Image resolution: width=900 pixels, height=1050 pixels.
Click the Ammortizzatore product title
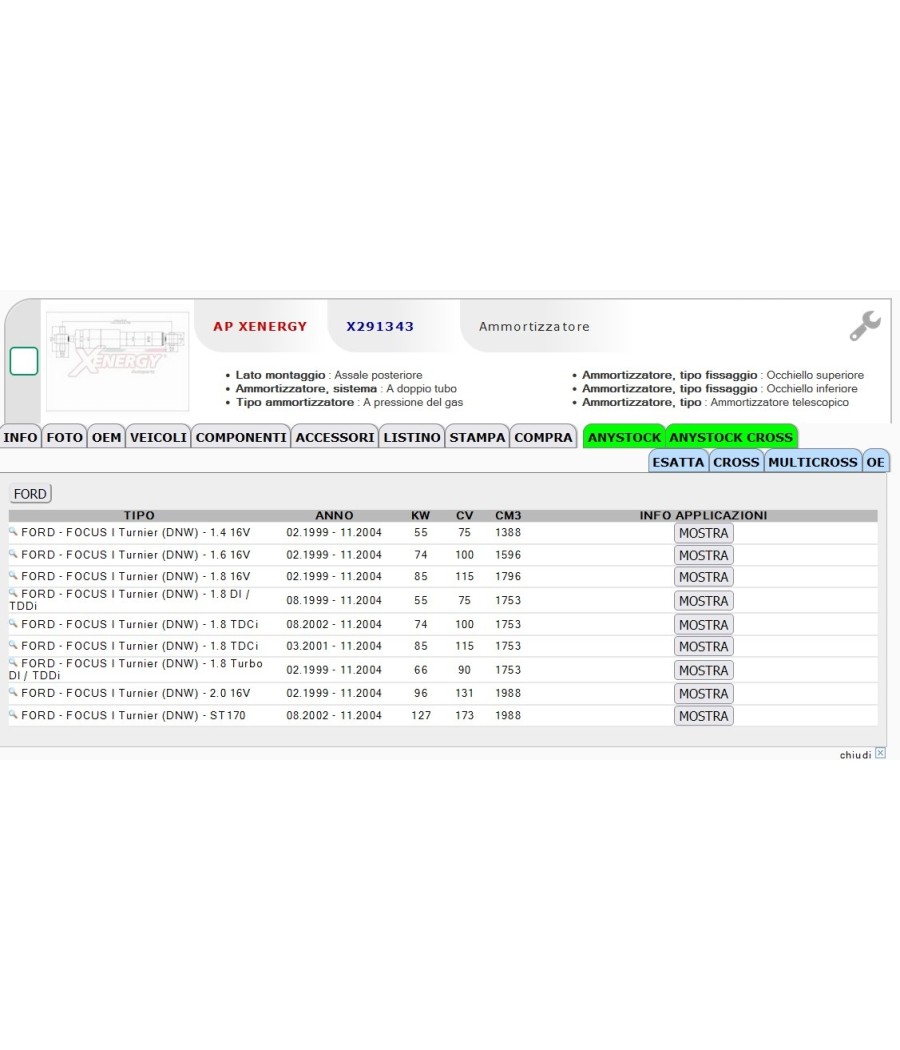(x=534, y=327)
